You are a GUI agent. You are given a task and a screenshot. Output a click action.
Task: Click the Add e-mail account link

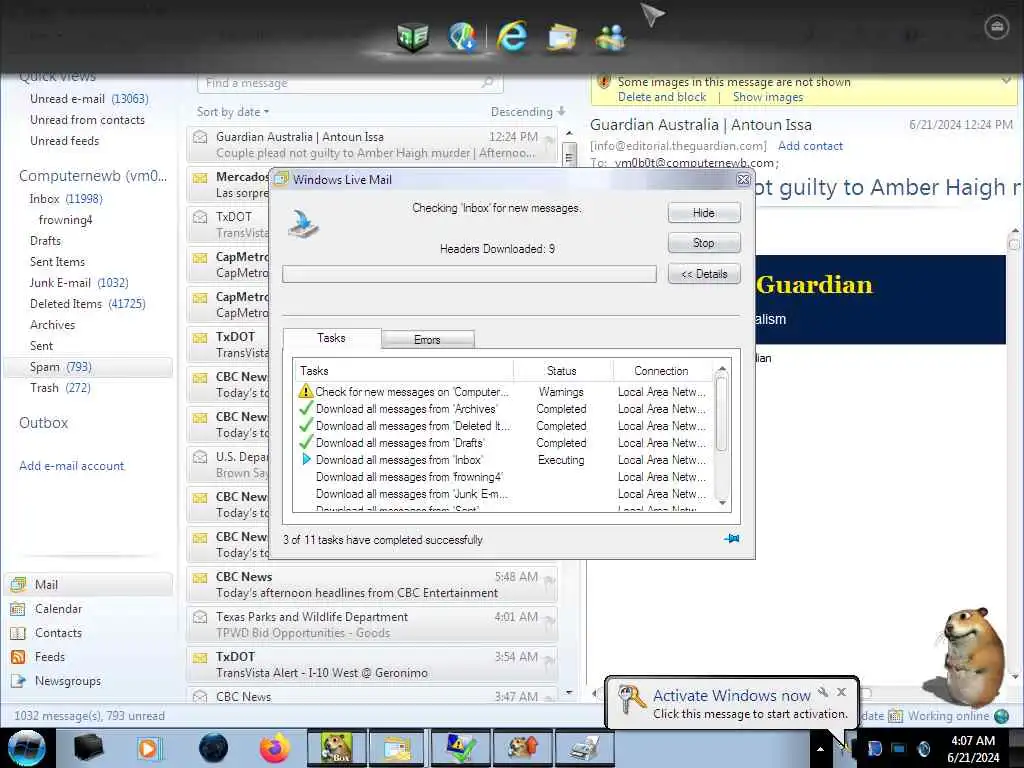point(72,466)
